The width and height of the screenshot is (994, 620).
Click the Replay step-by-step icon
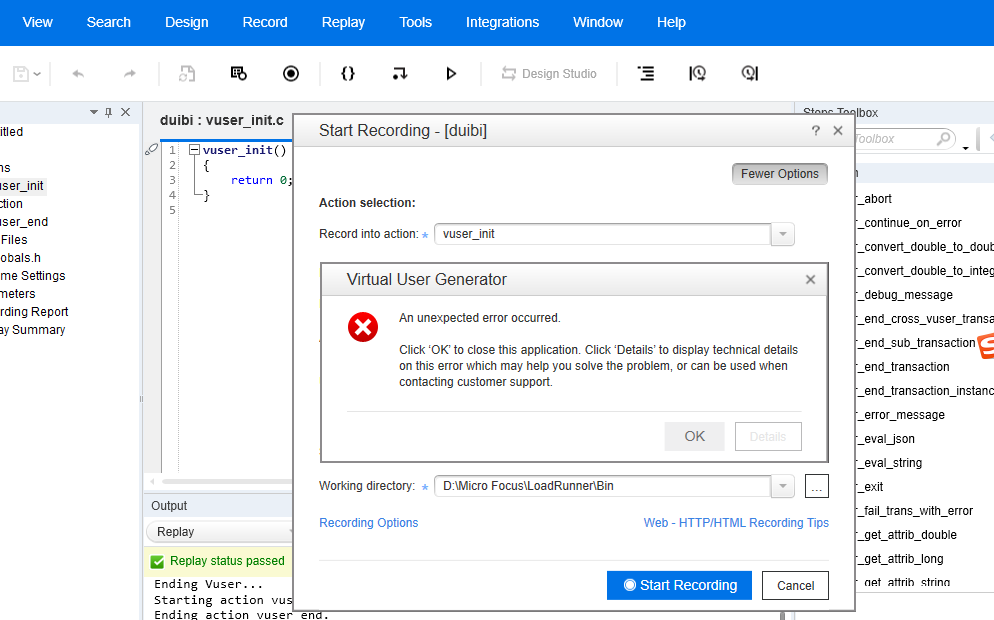click(399, 74)
